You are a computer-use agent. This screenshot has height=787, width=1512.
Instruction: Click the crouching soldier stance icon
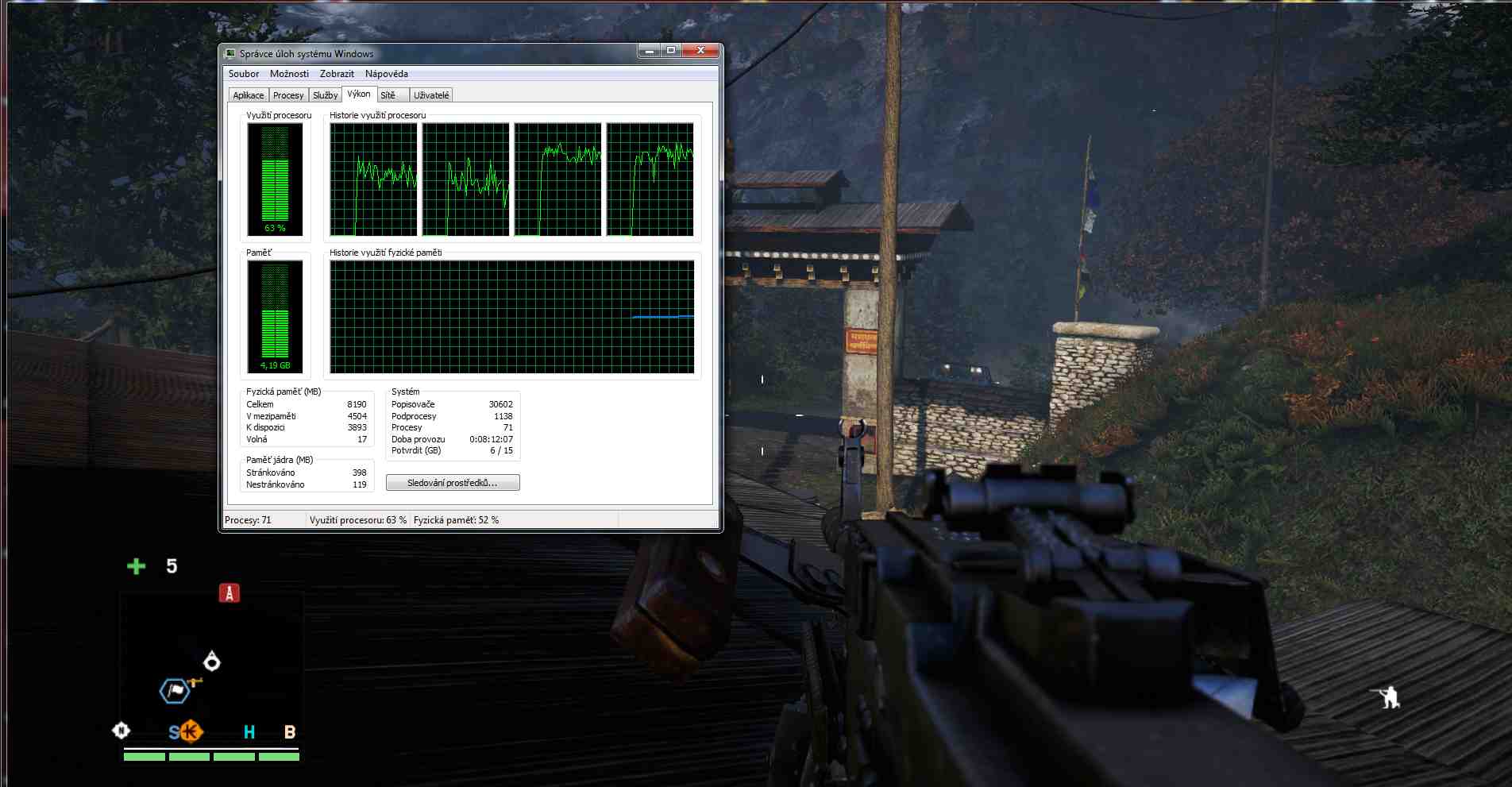(1387, 697)
